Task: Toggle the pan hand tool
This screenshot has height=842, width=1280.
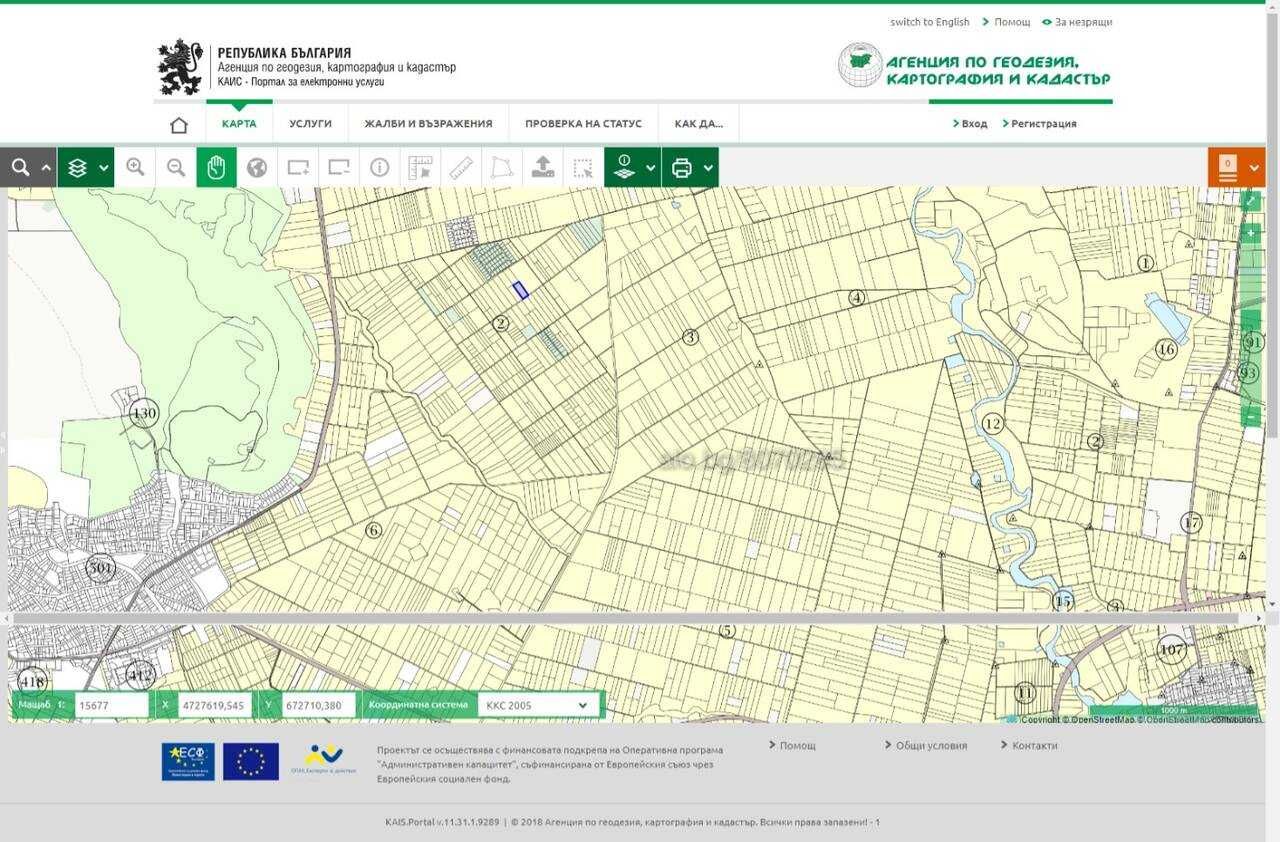Action: 216,168
